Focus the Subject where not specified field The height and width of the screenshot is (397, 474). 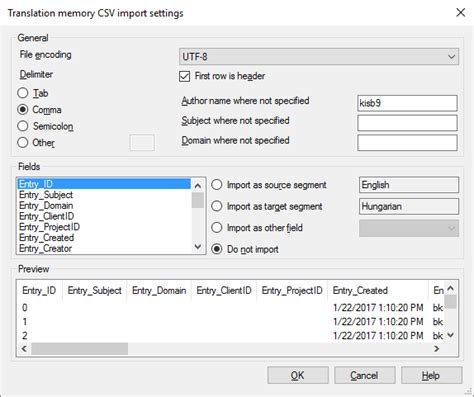tap(407, 123)
